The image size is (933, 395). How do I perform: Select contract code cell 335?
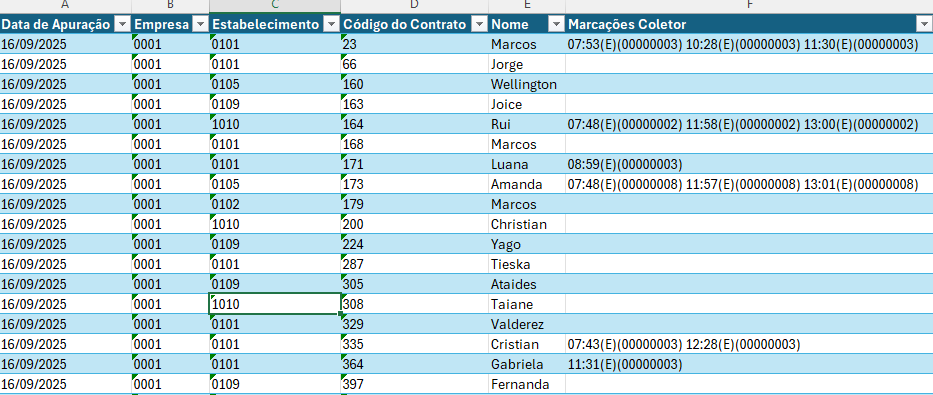click(415, 344)
